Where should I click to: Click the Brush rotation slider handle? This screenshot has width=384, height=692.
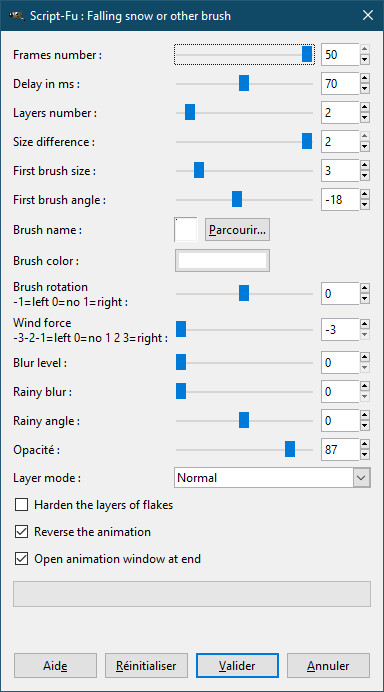244,293
